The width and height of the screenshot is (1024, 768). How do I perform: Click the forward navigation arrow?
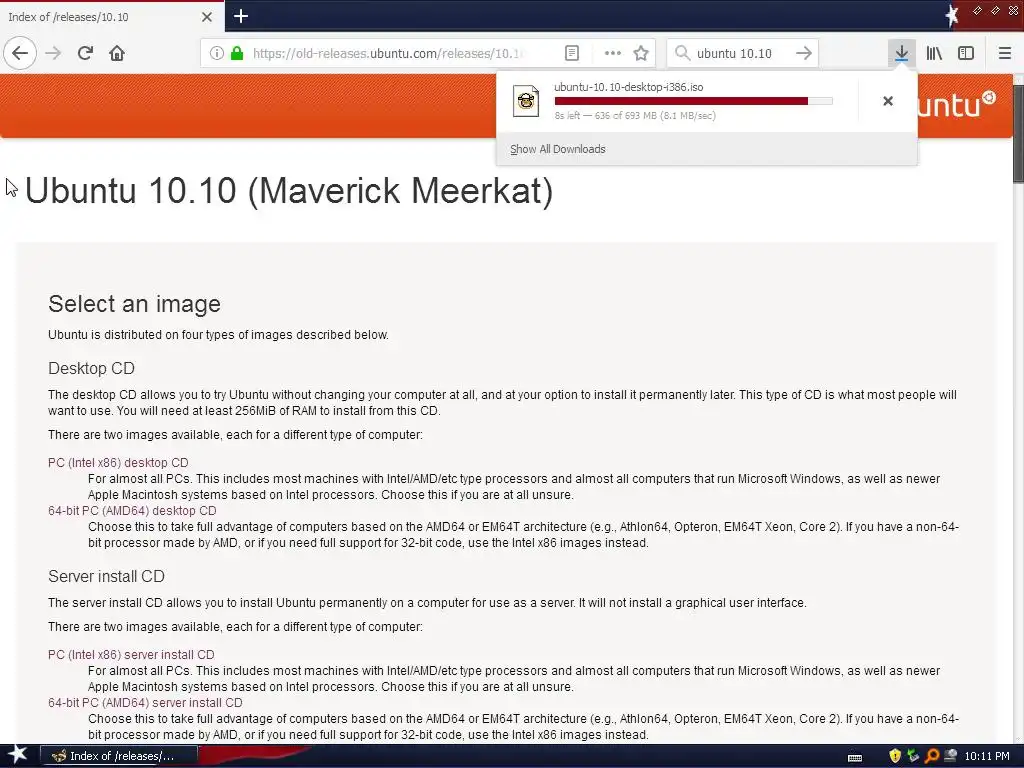pos(54,53)
